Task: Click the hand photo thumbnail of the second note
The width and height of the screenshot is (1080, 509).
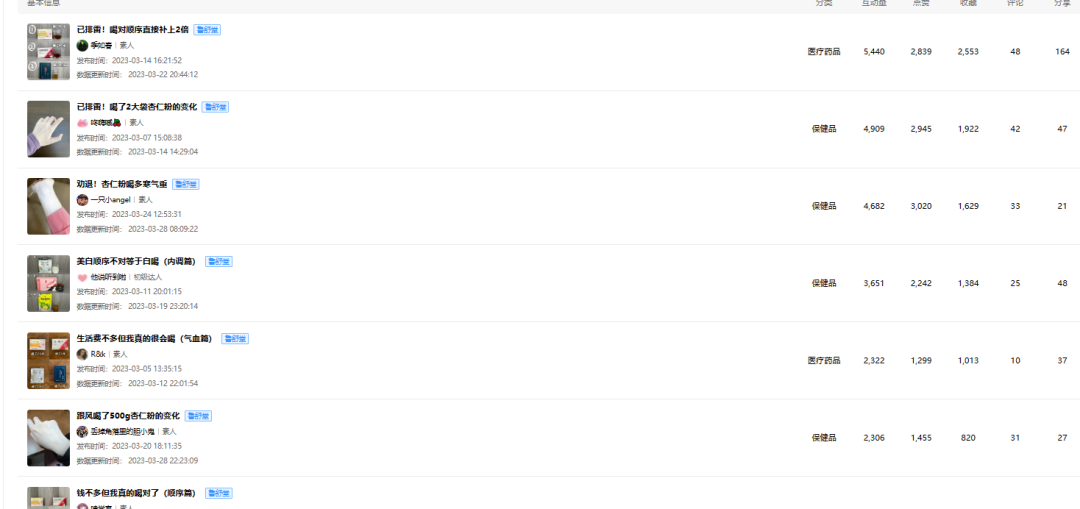Action: pyautogui.click(x=48, y=129)
